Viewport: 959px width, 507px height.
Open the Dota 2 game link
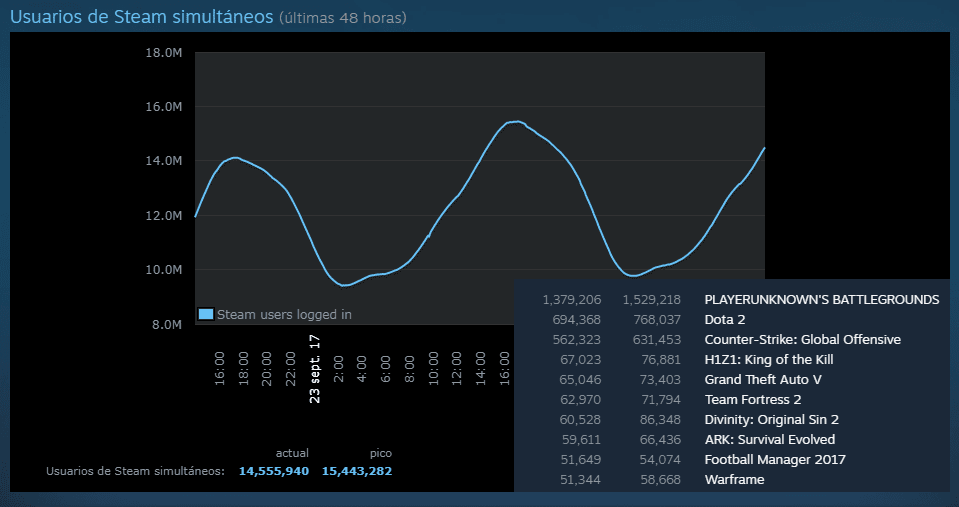[725, 319]
